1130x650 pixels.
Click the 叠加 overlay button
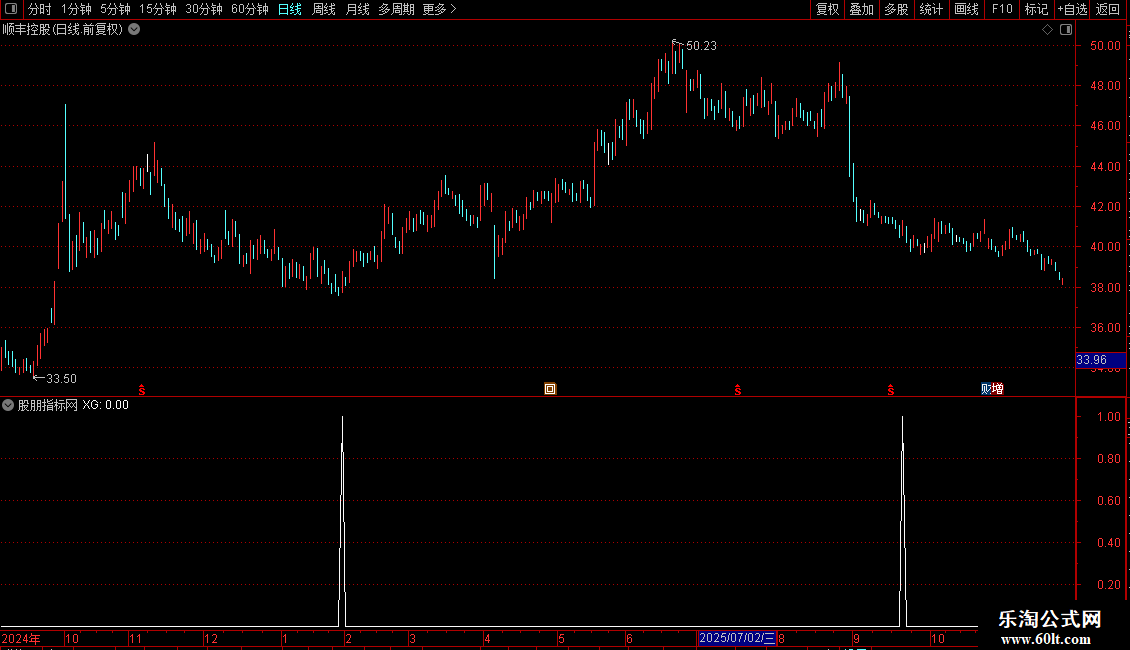pos(861,9)
